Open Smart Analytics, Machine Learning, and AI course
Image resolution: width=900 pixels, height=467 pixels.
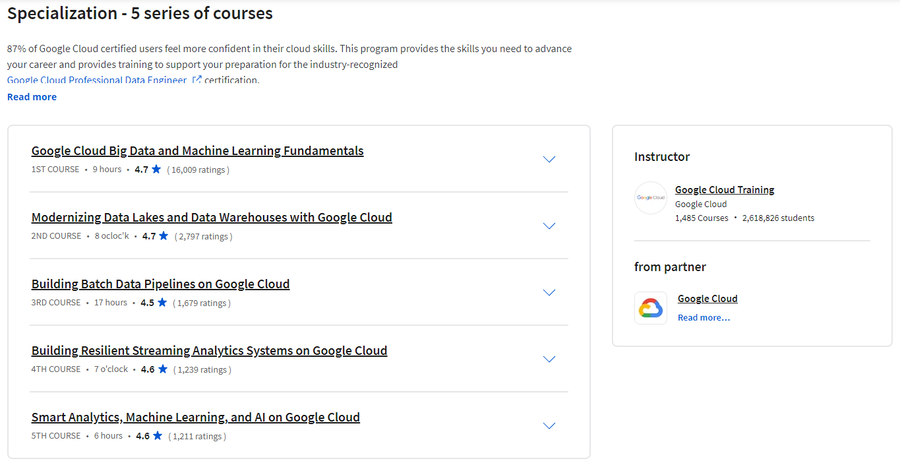(196, 417)
